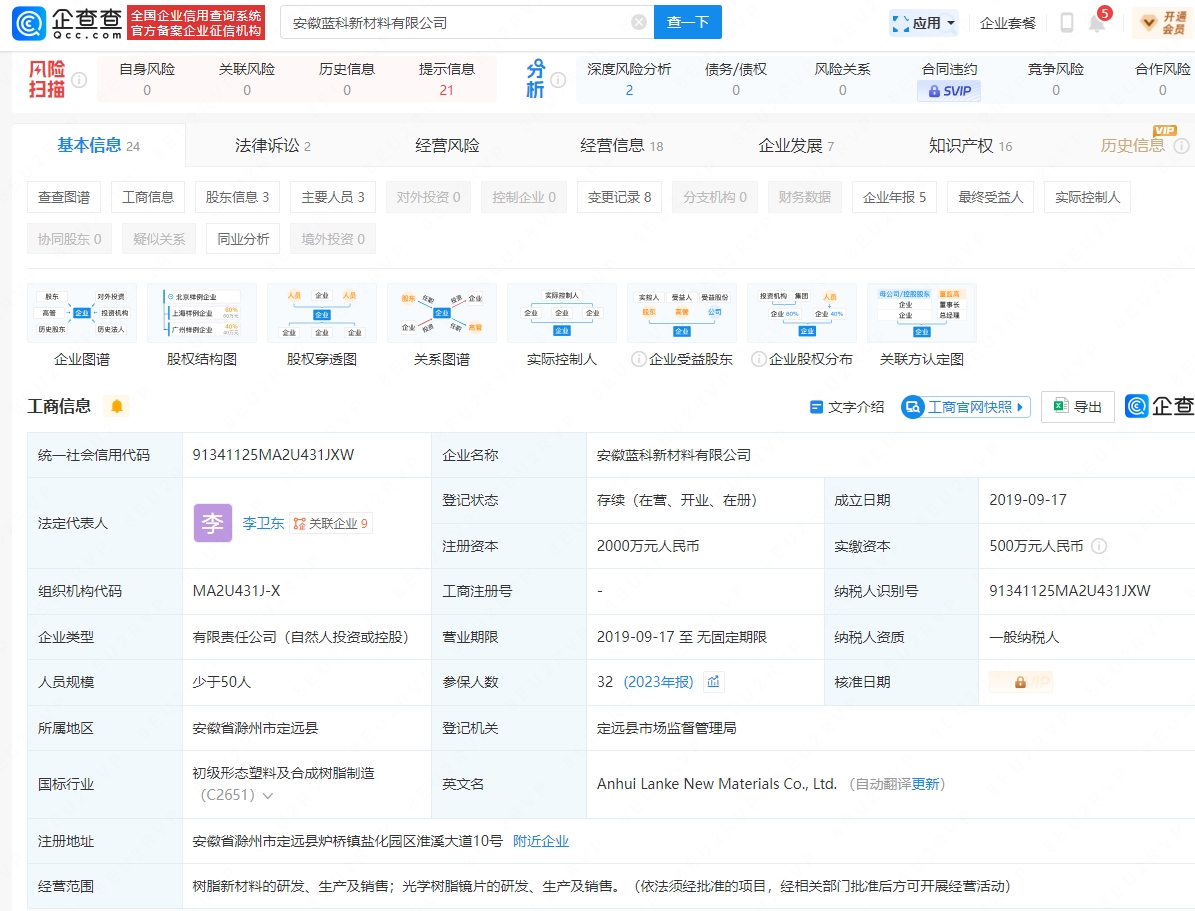The height and width of the screenshot is (911, 1195).
Task: Switch to the 知识产权 tab
Action: 970,146
